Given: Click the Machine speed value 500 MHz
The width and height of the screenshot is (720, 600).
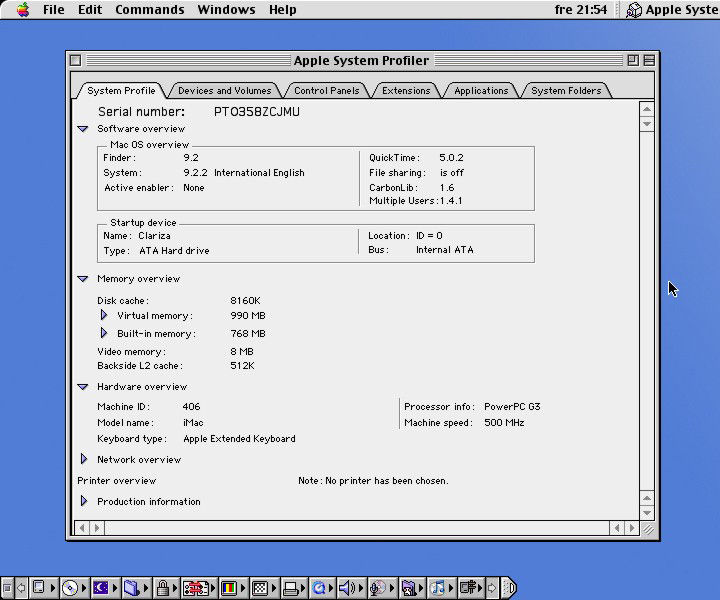Looking at the screenshot, I should point(504,423).
